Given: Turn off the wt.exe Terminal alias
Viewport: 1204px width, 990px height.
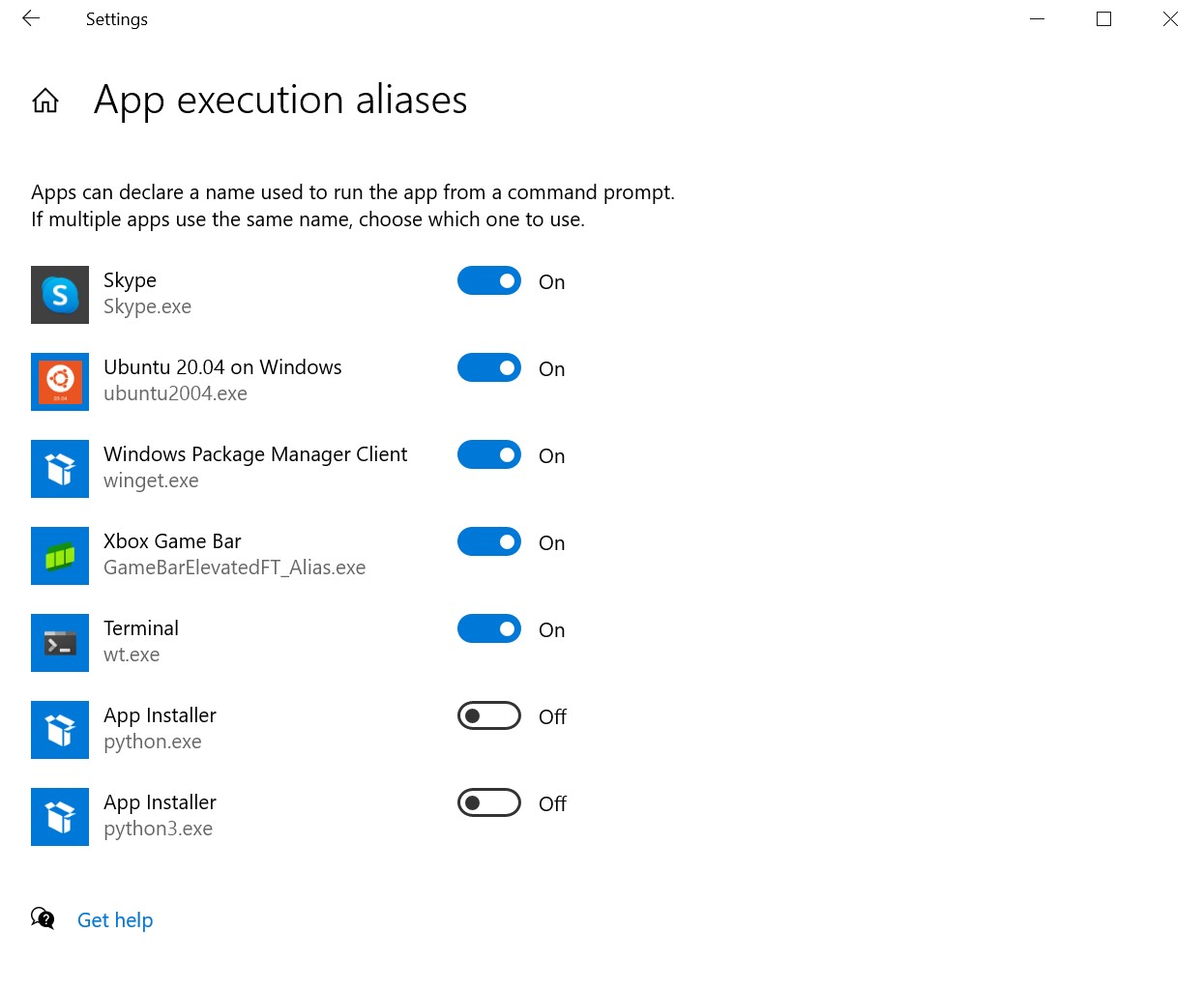Looking at the screenshot, I should 489,628.
